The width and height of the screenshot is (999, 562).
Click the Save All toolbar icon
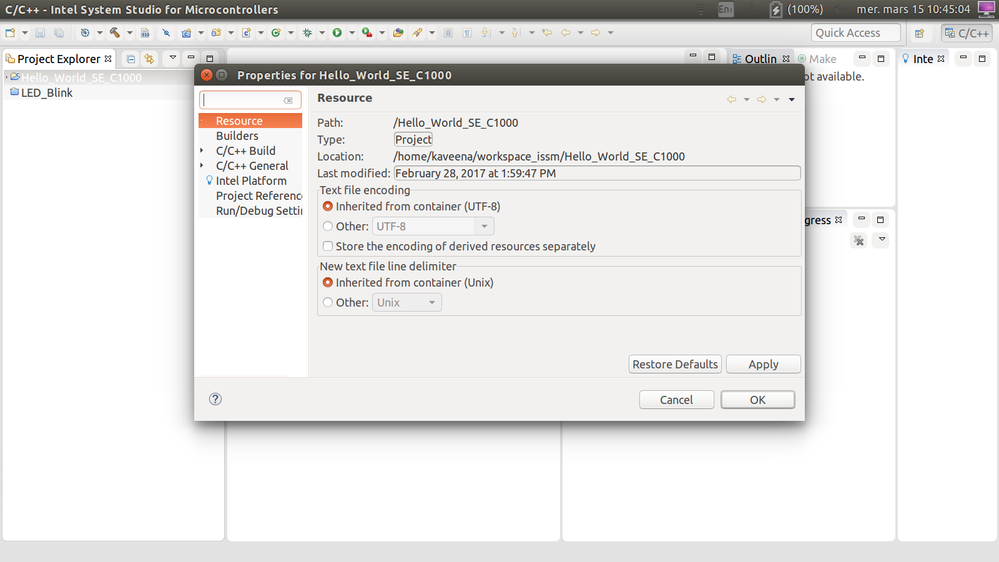pyautogui.click(x=59, y=32)
